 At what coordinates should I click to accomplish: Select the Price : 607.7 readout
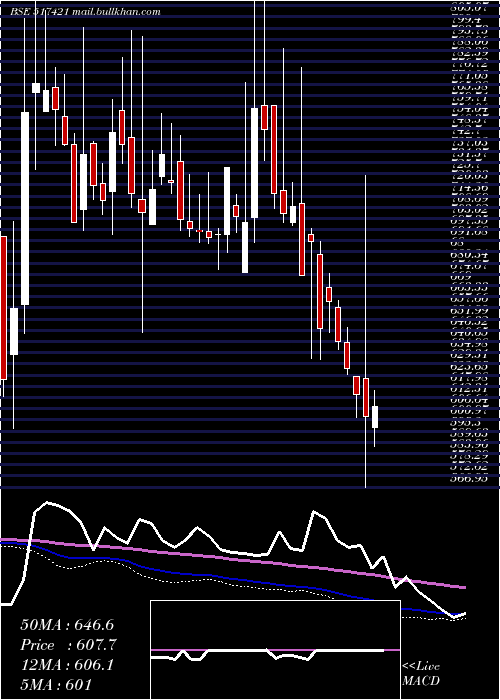(68, 645)
